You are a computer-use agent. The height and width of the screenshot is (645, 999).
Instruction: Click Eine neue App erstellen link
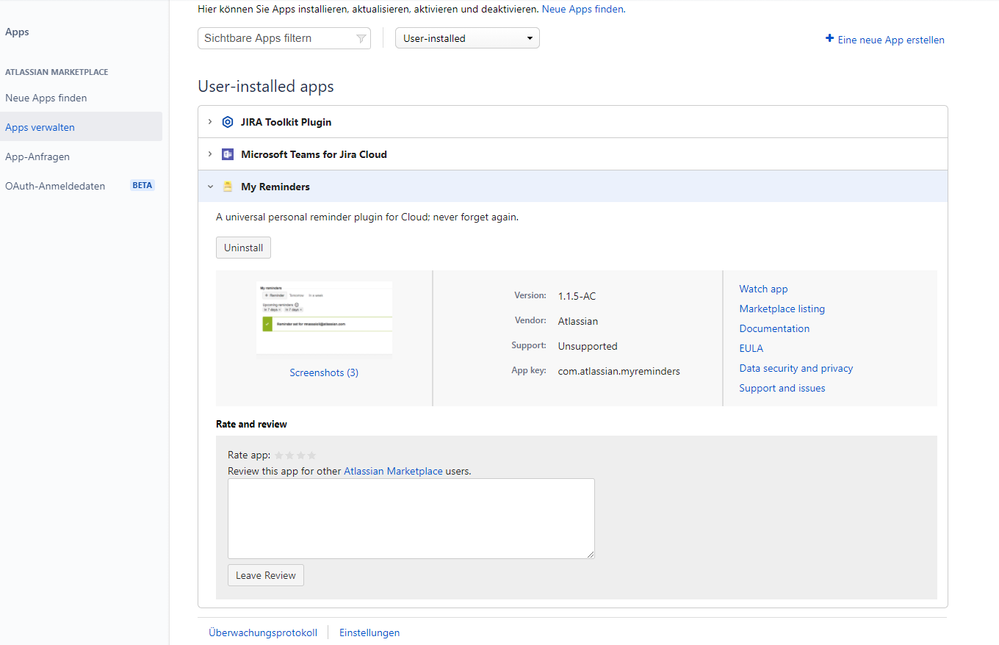point(891,40)
